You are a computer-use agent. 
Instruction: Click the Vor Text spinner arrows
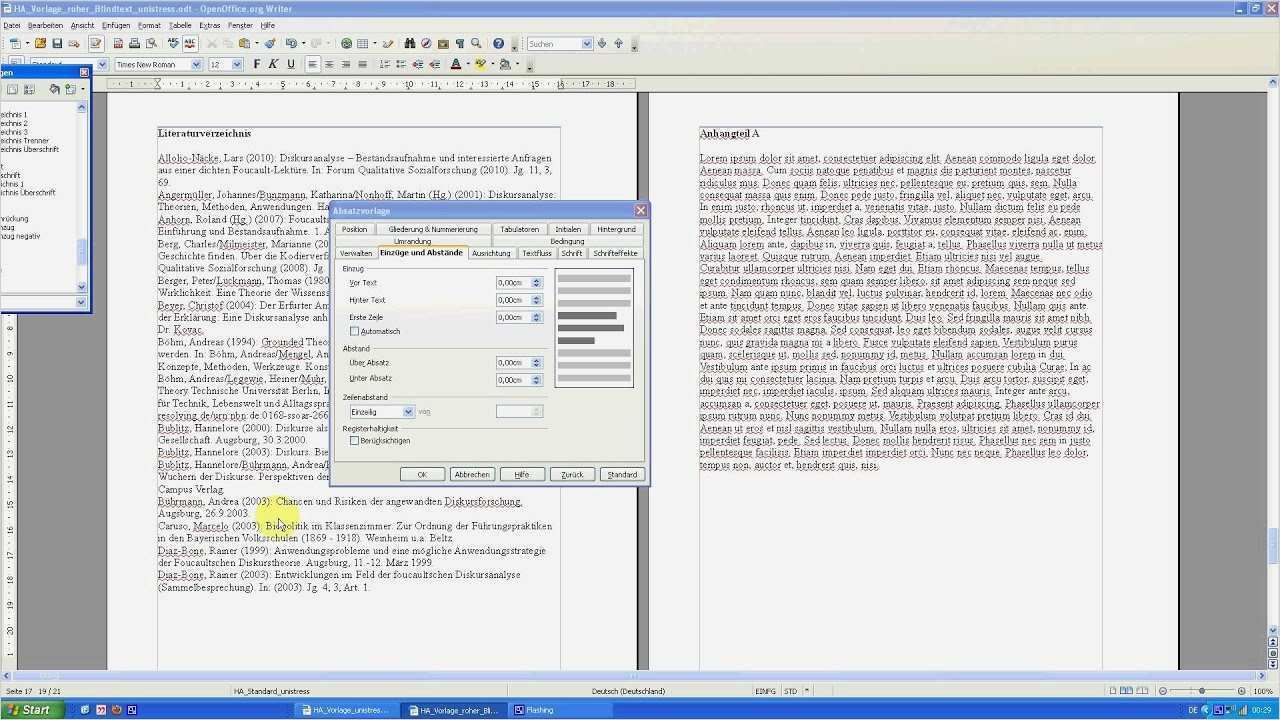coord(536,283)
